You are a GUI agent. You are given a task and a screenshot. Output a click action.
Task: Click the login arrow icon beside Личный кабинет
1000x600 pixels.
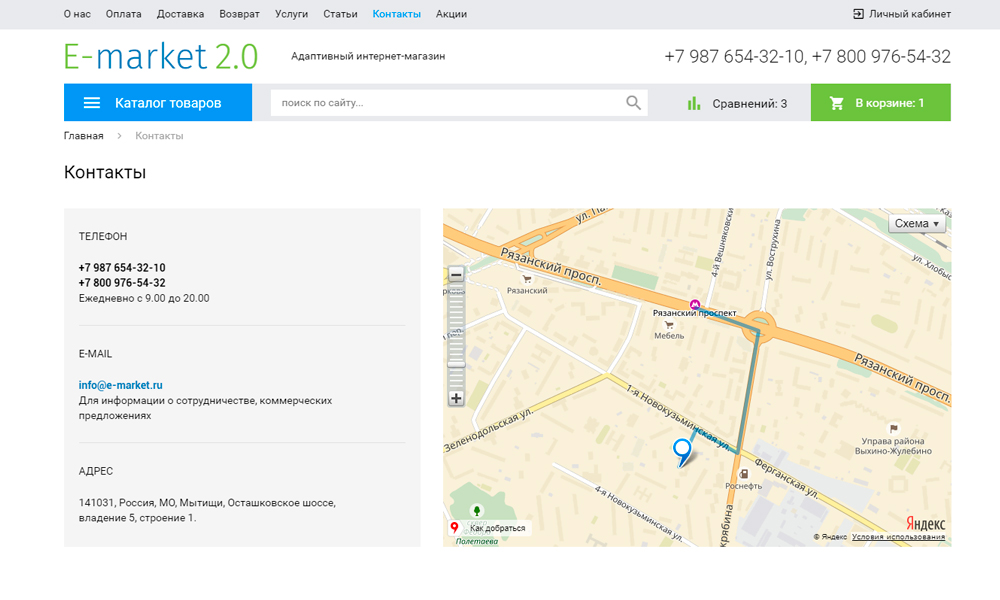(858, 14)
